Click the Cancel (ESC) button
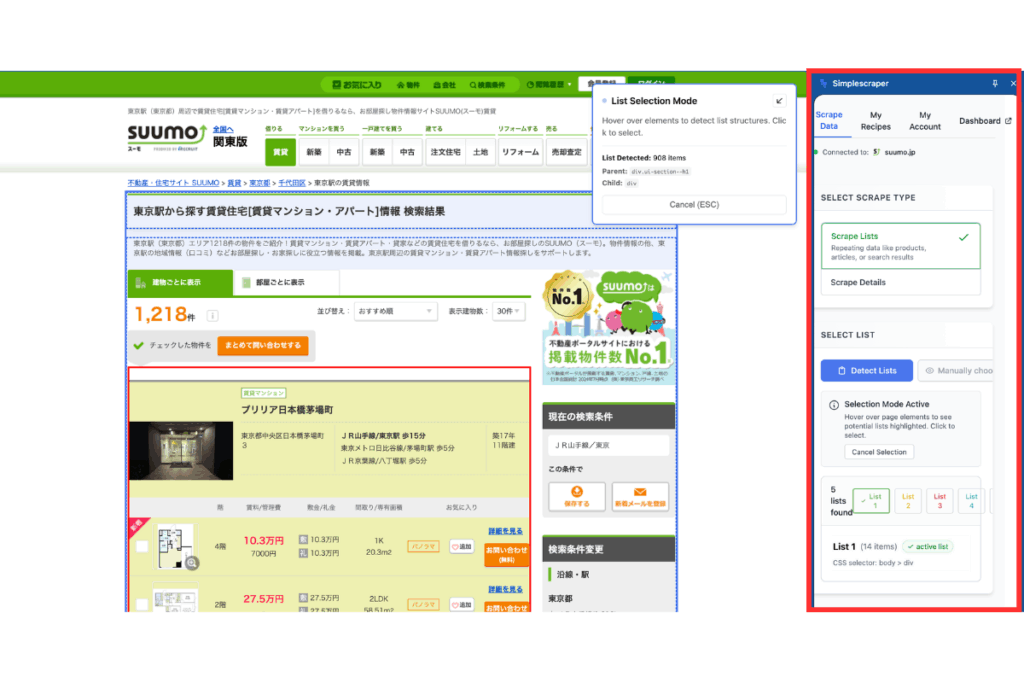The image size is (1024, 683). point(693,205)
